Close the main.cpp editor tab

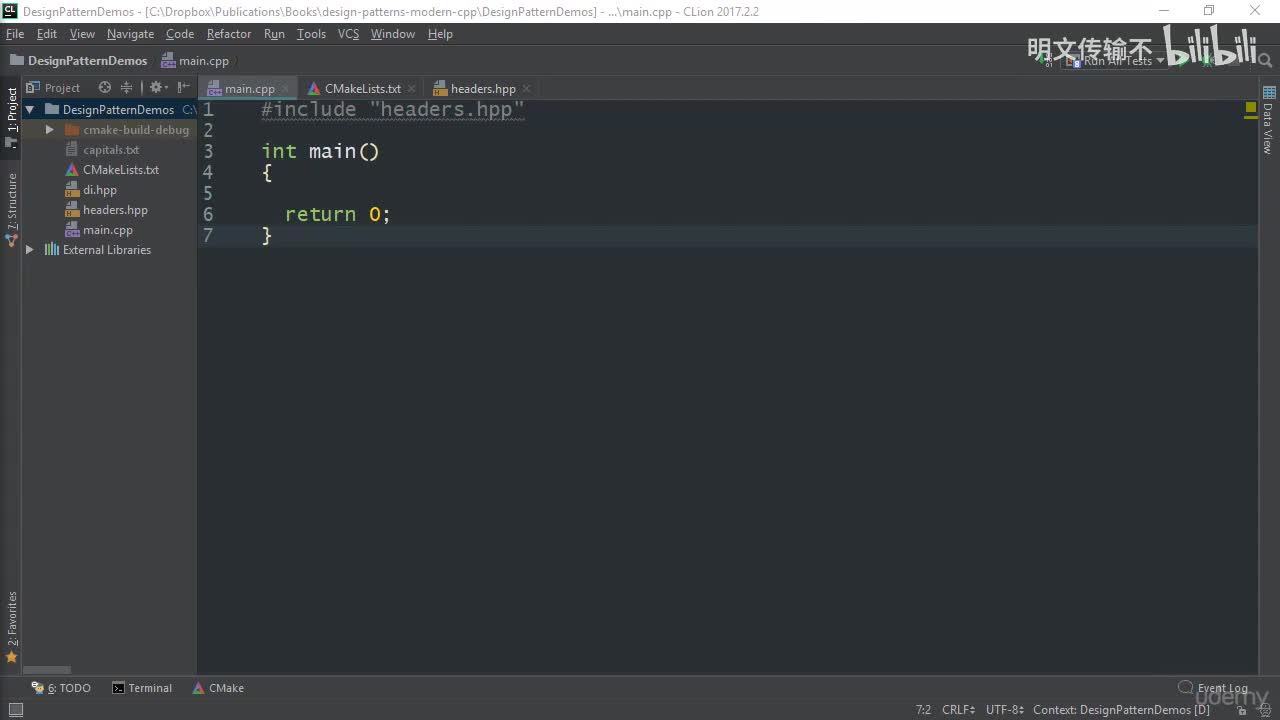click(x=285, y=89)
